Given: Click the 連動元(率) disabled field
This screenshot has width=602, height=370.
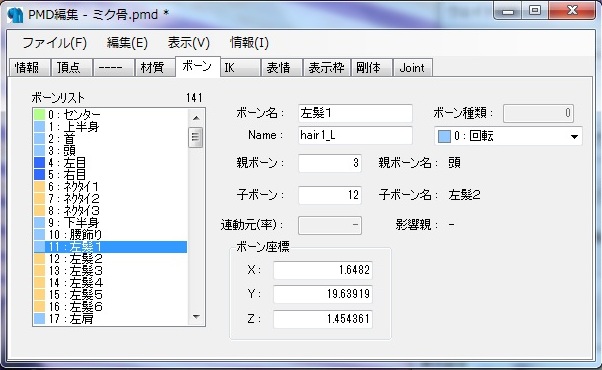Looking at the screenshot, I should coord(330,225).
